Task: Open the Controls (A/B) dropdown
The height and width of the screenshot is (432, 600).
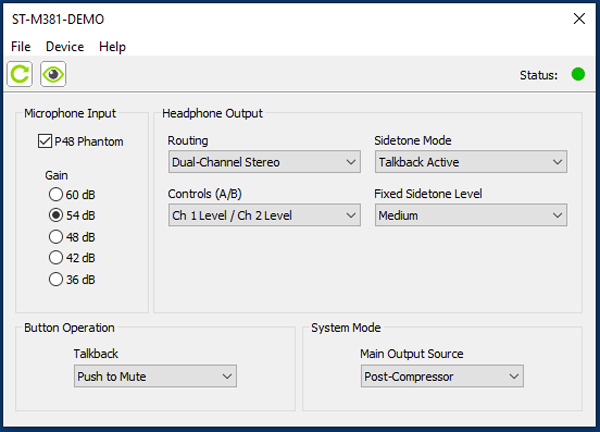Action: pos(264,215)
